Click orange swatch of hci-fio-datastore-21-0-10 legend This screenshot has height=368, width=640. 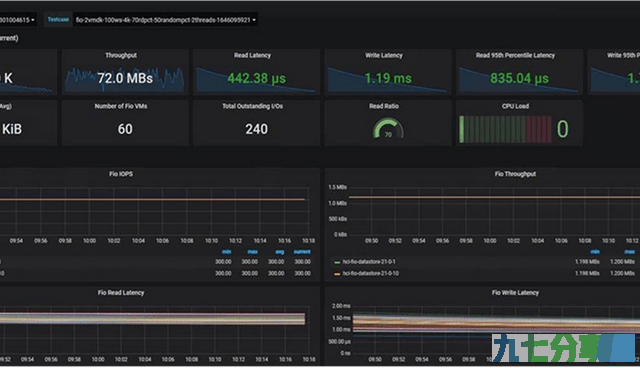click(337, 274)
